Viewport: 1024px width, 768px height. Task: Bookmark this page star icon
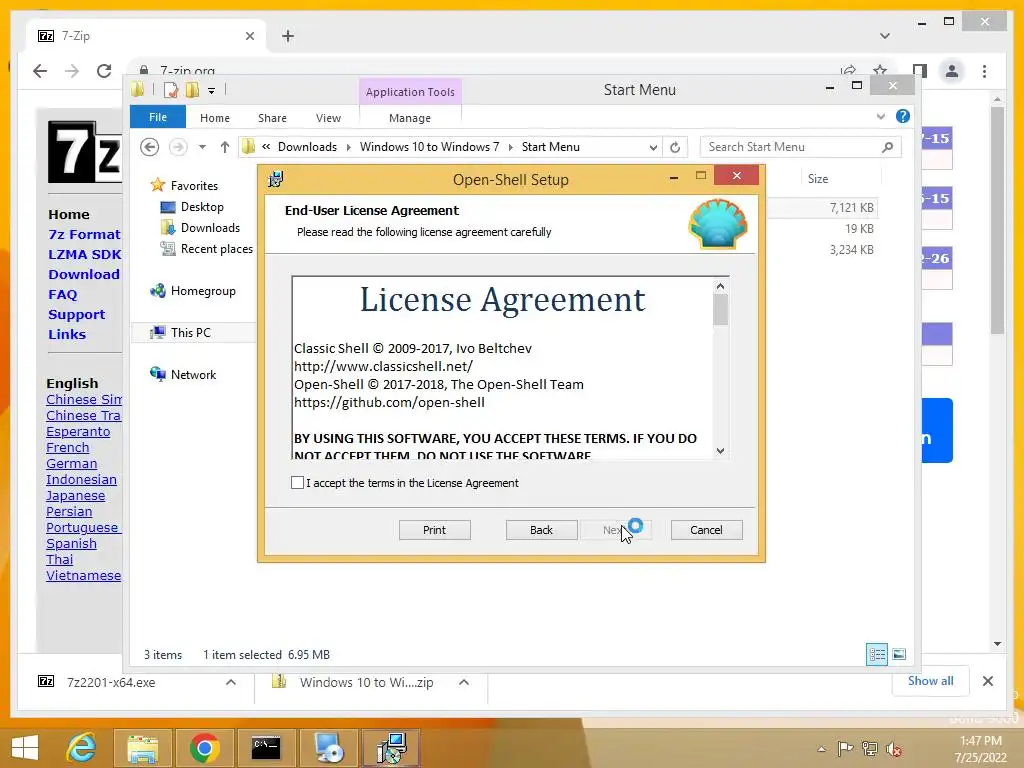click(880, 71)
